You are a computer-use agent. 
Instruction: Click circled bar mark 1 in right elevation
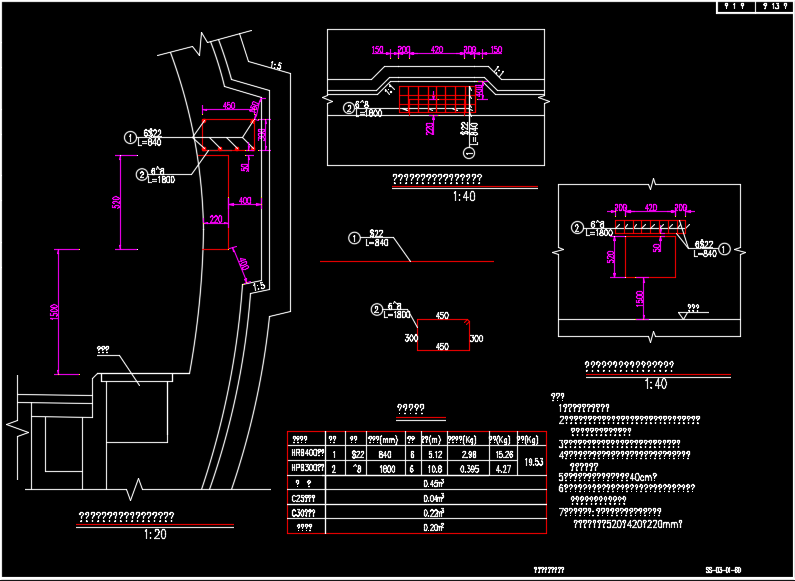(725, 249)
